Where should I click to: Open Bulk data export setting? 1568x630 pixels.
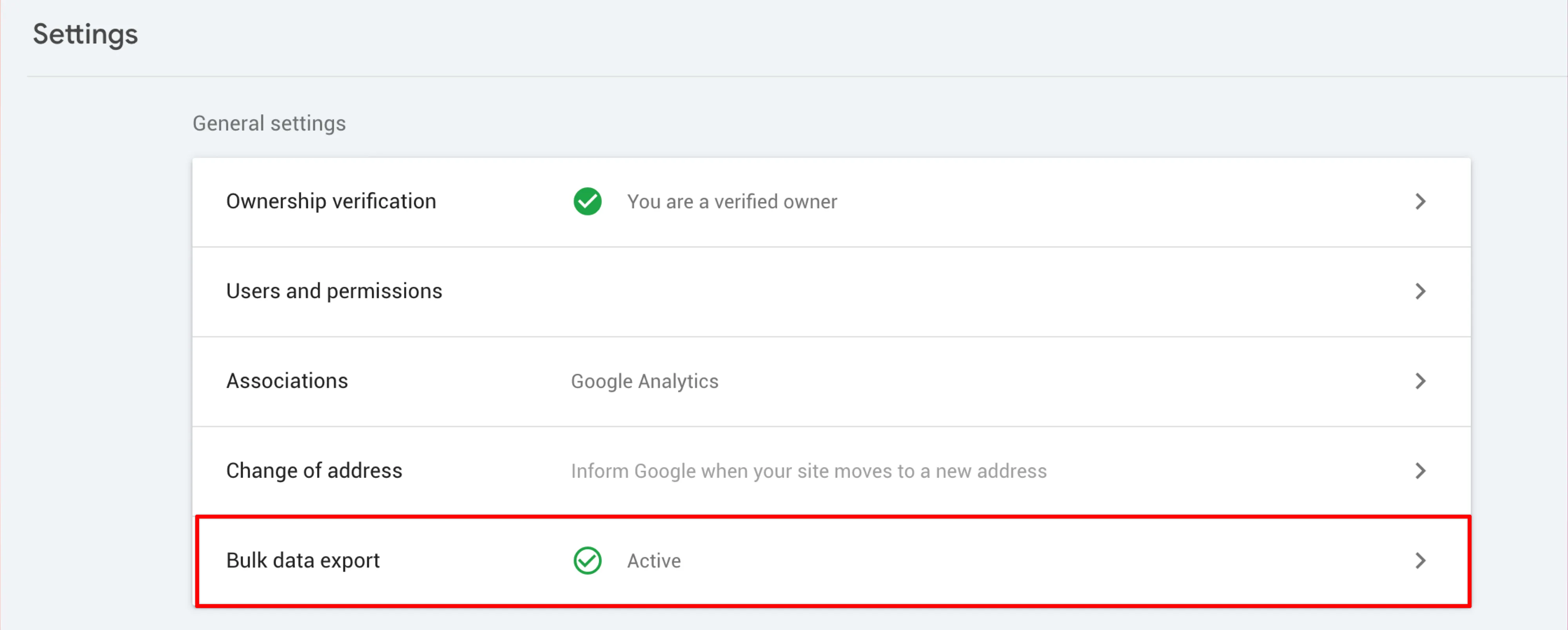tap(303, 561)
